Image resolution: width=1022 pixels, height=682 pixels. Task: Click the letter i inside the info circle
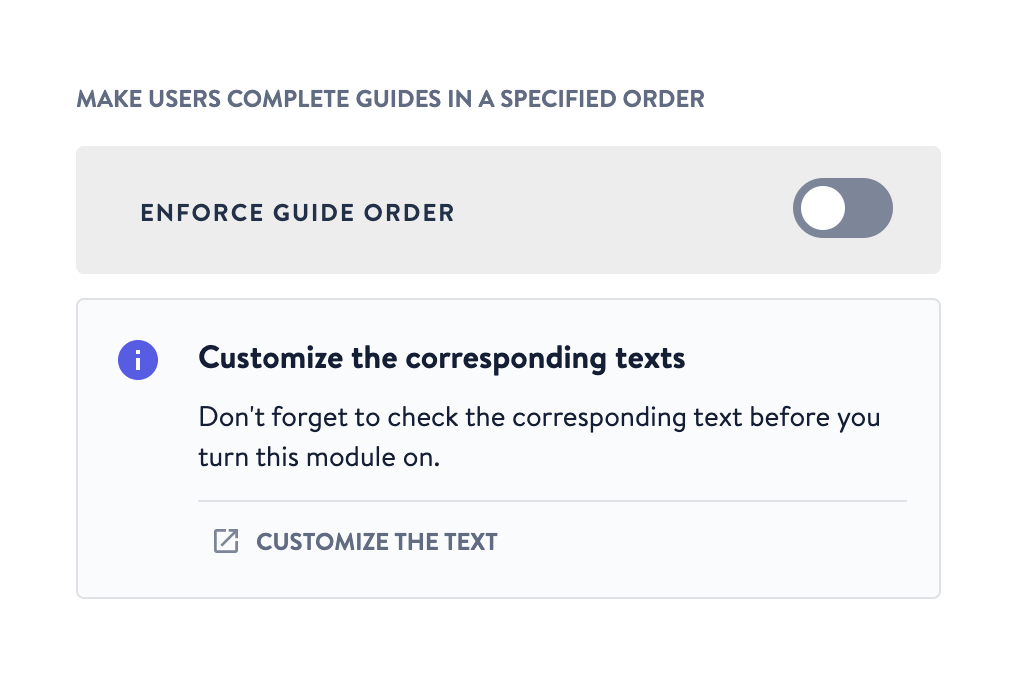[x=138, y=360]
